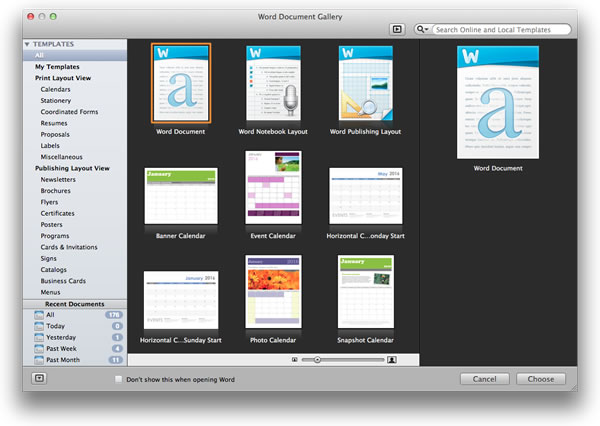
Task: Open the Programs category
Action: pyautogui.click(x=55, y=236)
